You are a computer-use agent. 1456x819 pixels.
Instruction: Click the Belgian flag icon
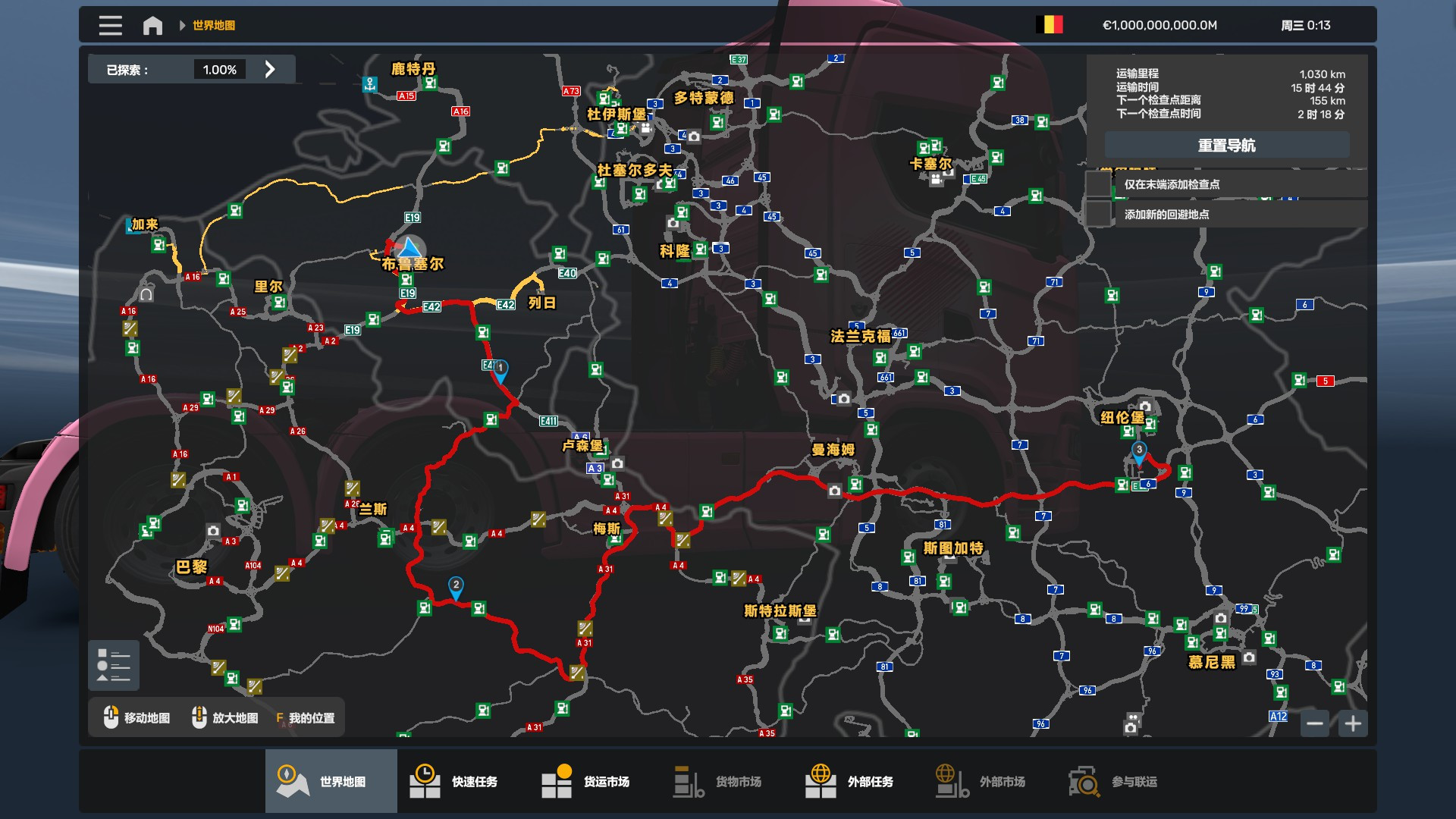coord(1050,25)
